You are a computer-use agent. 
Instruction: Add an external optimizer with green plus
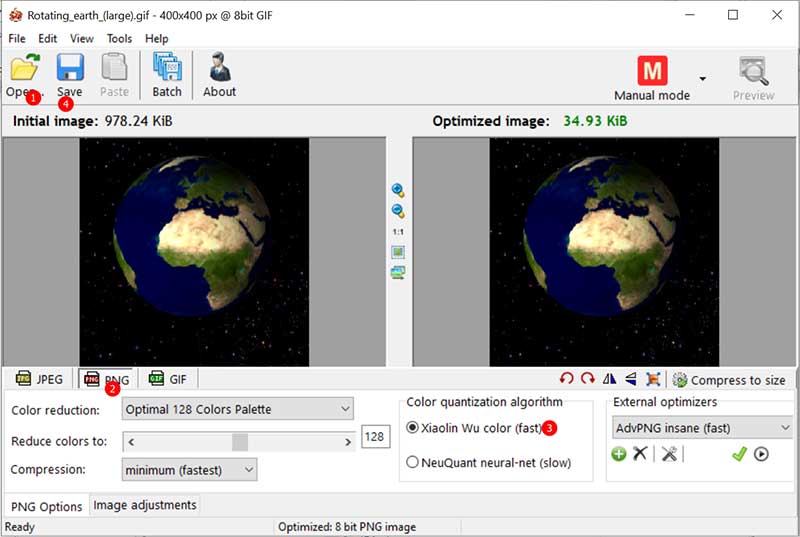[x=619, y=453]
